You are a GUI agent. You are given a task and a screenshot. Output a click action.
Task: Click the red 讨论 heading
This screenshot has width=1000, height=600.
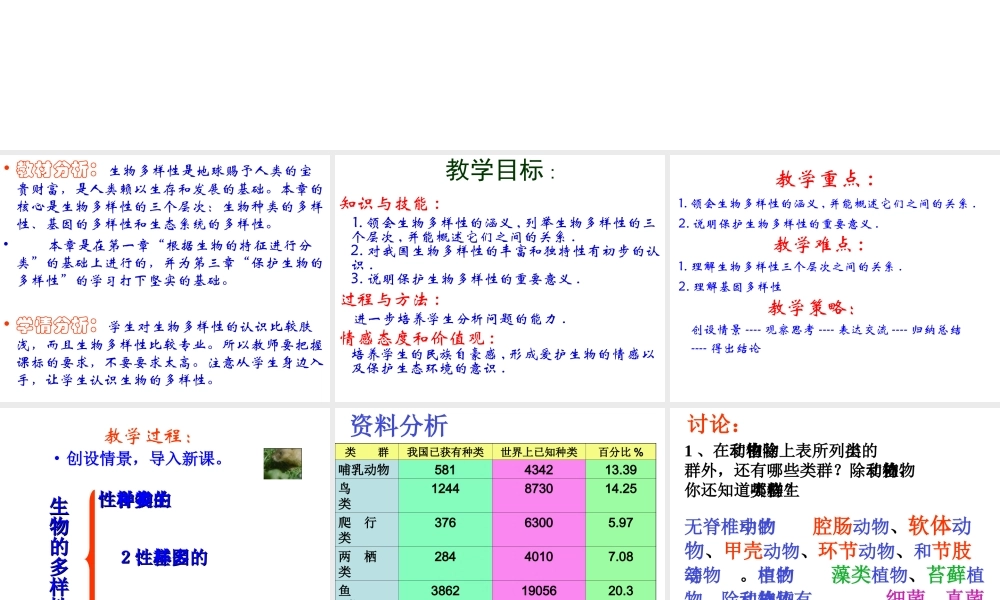pyautogui.click(x=713, y=425)
